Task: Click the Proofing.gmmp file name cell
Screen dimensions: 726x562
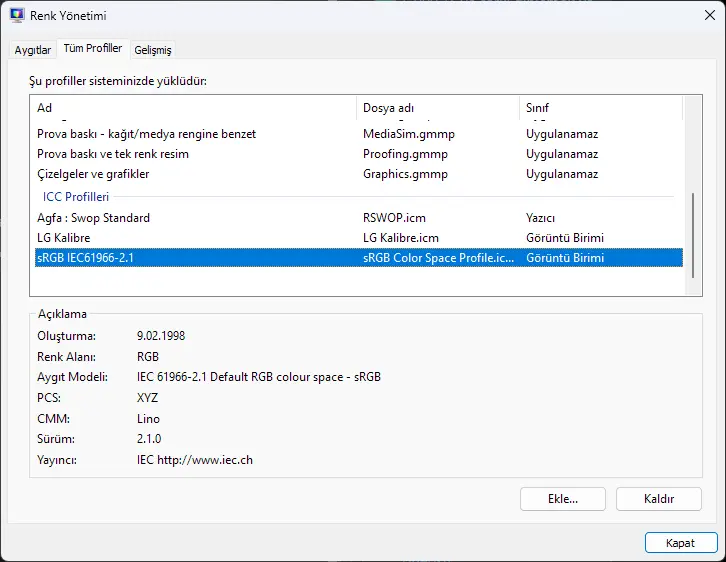Action: pos(405,154)
